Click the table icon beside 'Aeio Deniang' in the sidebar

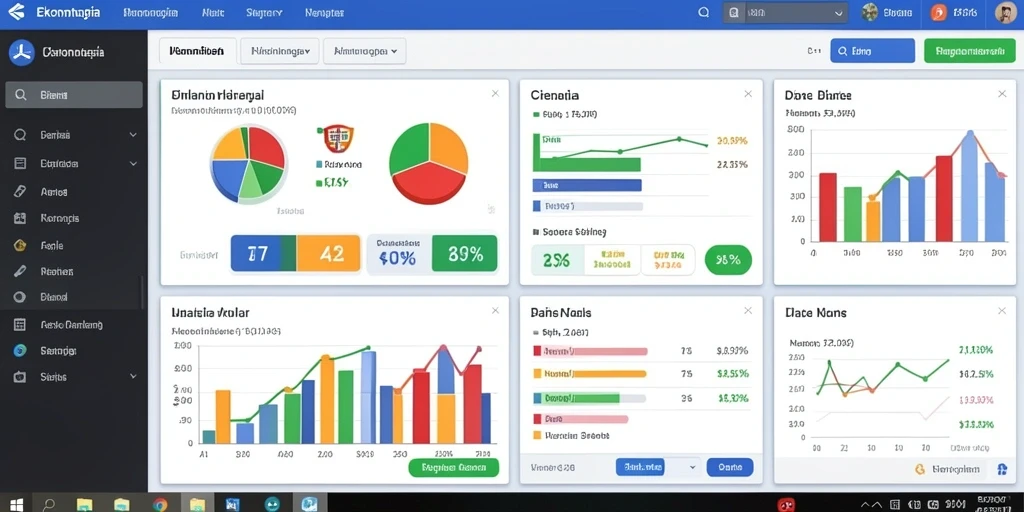tap(20, 325)
